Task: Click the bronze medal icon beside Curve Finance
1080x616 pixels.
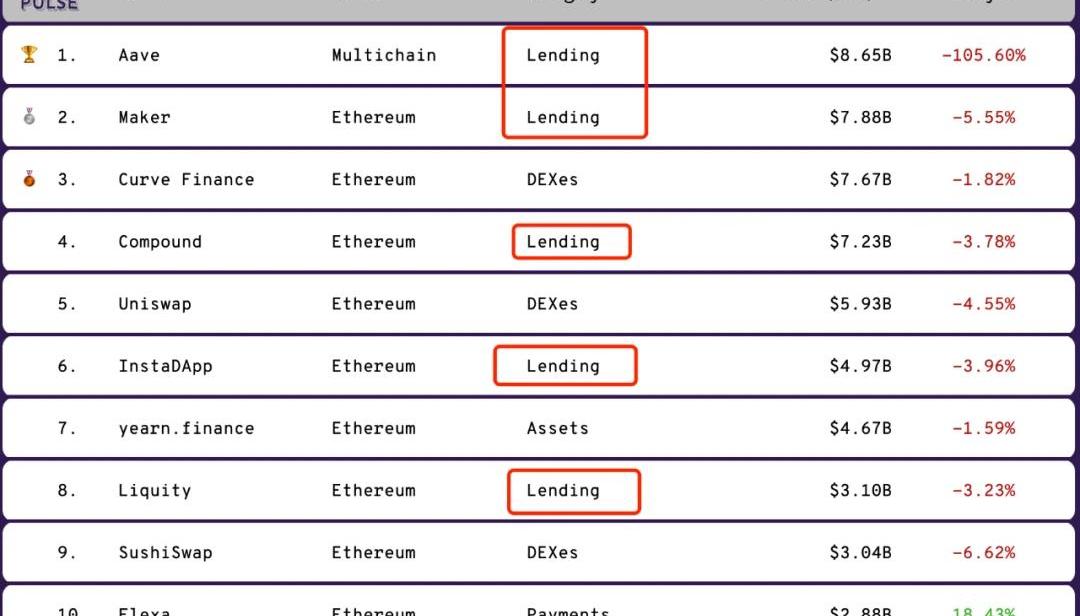Action: tap(29, 178)
